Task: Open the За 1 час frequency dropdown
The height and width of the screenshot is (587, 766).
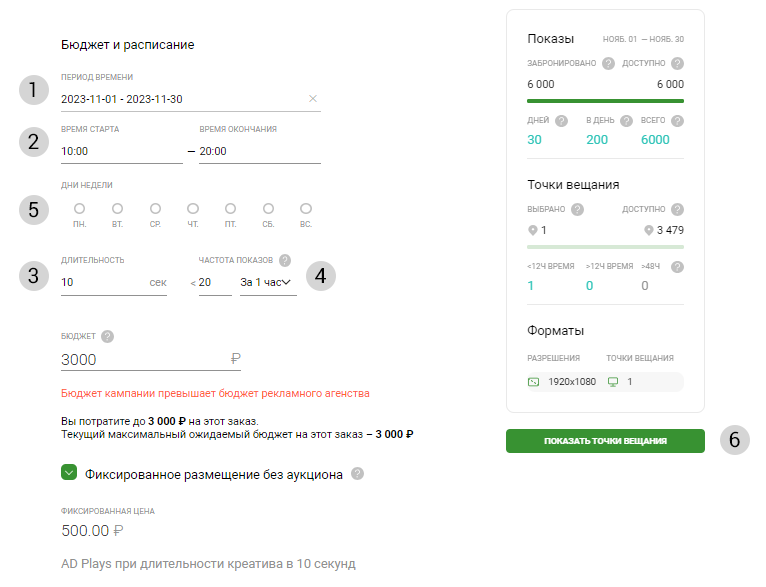Action: point(267,283)
